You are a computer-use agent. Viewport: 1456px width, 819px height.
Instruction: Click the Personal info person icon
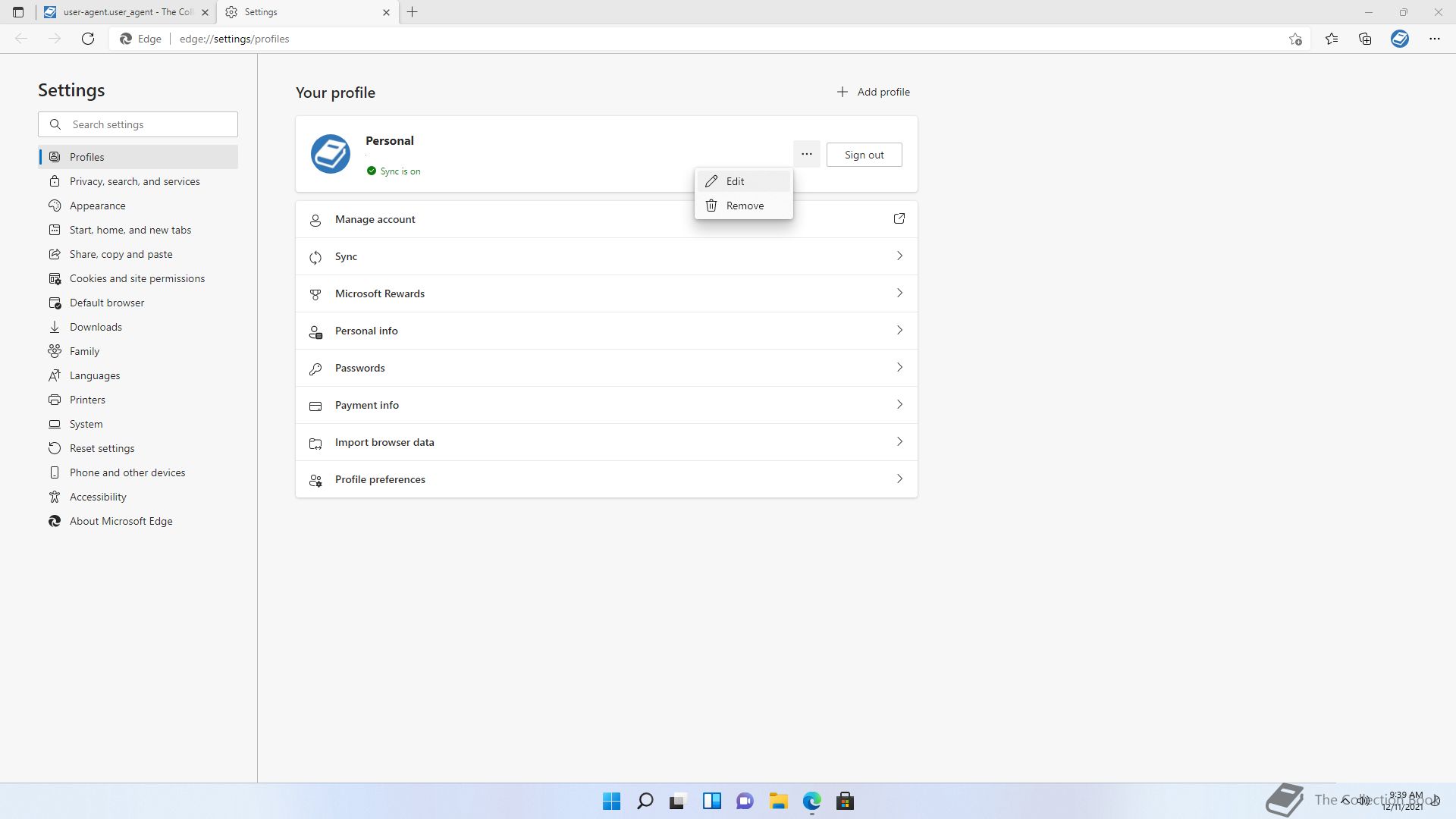pos(315,331)
